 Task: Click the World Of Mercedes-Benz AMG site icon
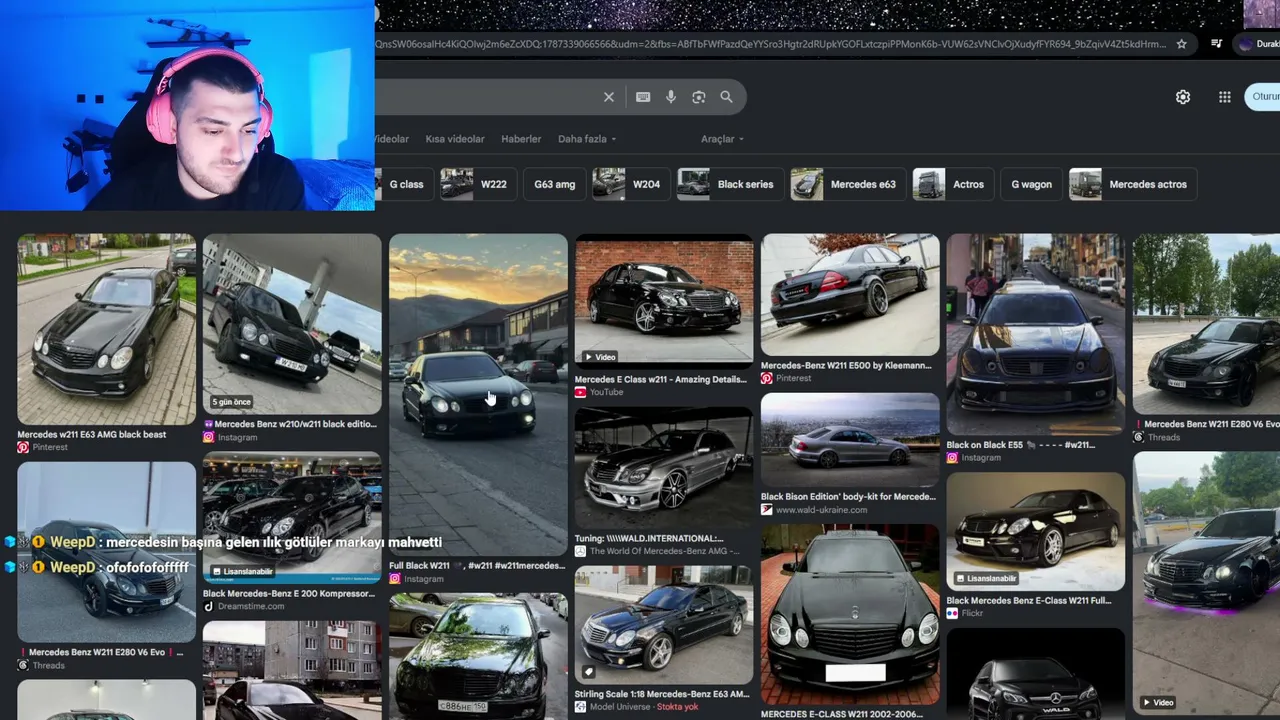tap(580, 551)
